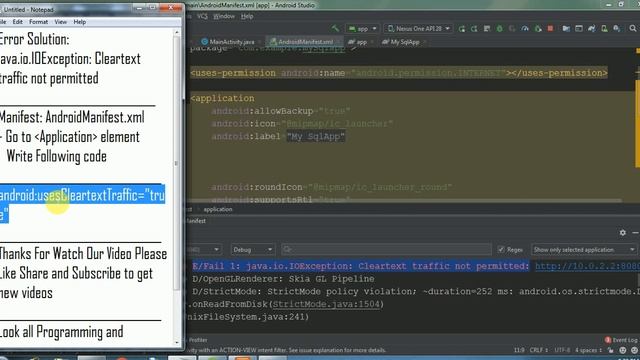The image size is (640, 360).
Task: Switch to the MainActivity.java tab
Action: tap(231, 42)
